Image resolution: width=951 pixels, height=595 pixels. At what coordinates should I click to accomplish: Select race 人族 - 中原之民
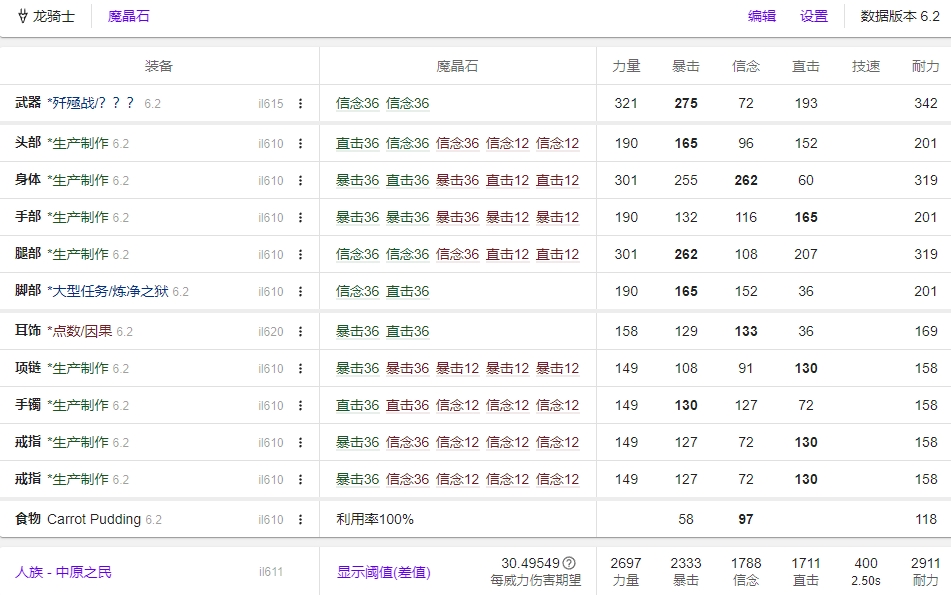click(x=63, y=572)
